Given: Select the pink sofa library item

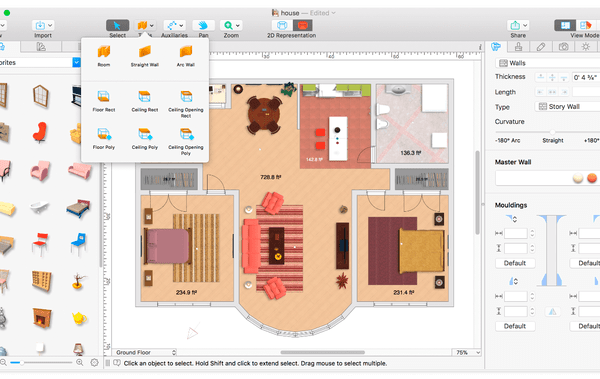Looking at the screenshot, I should click(80, 171).
